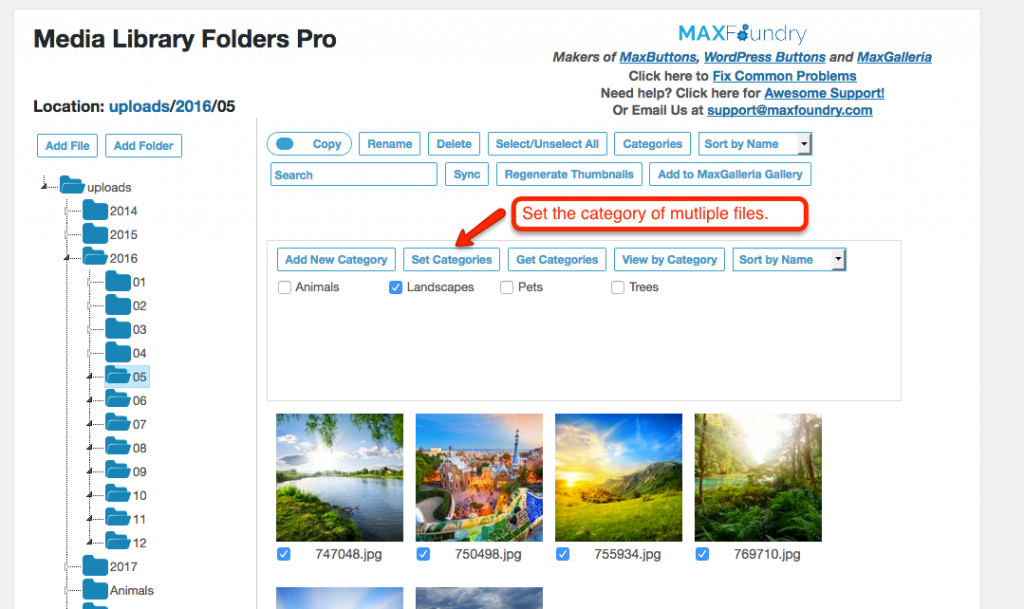The width and height of the screenshot is (1024, 609).
Task: Open the uploads root folder icon
Action: pos(72,186)
